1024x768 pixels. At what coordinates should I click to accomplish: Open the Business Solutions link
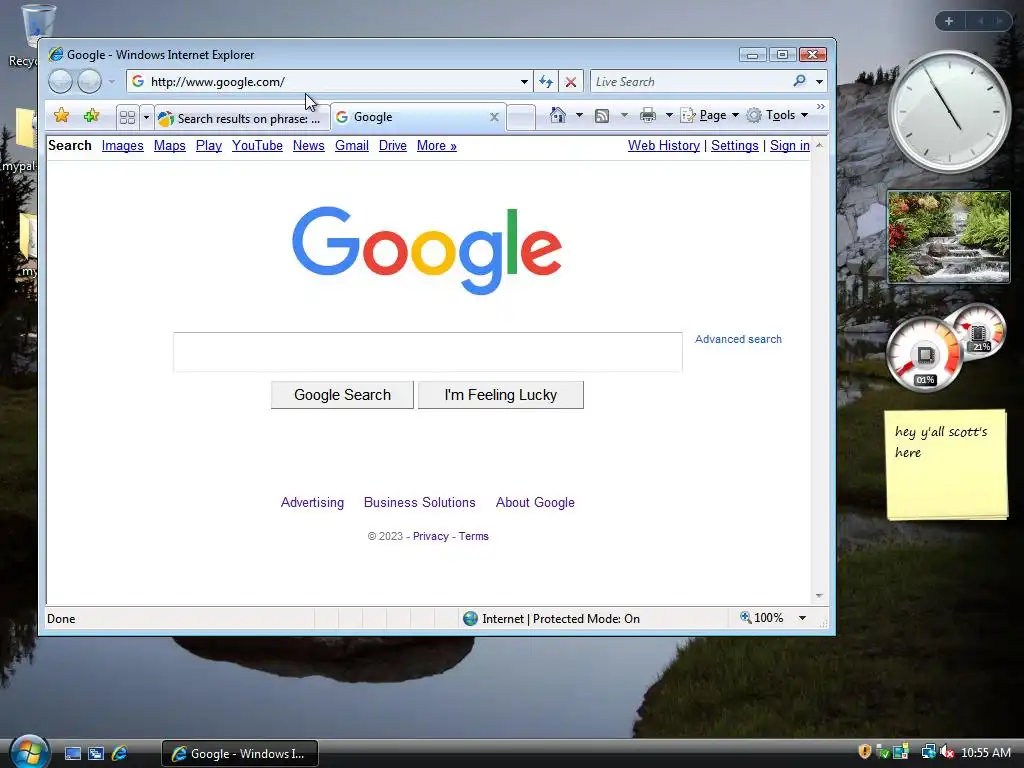point(419,502)
